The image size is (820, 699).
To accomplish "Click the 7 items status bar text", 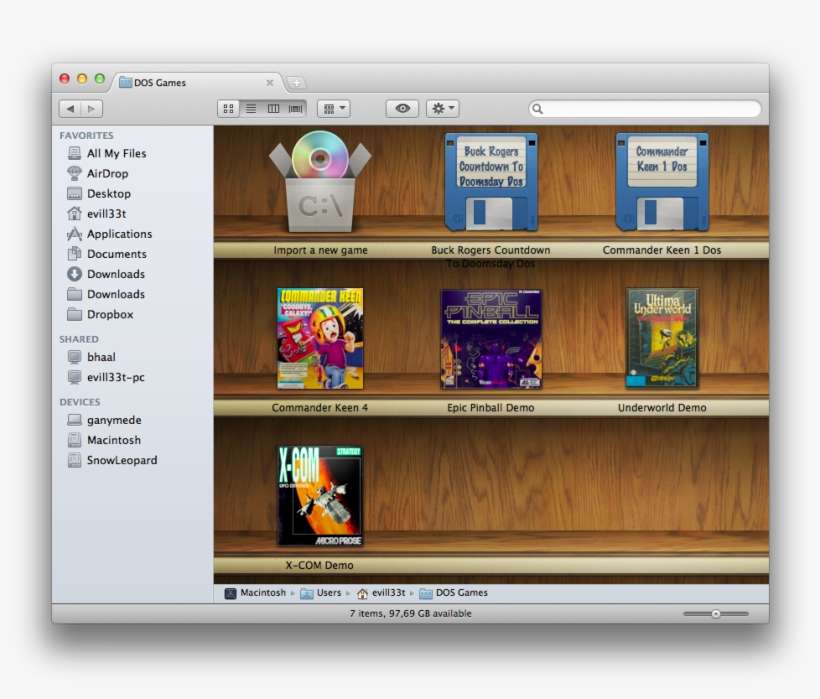I will point(411,614).
